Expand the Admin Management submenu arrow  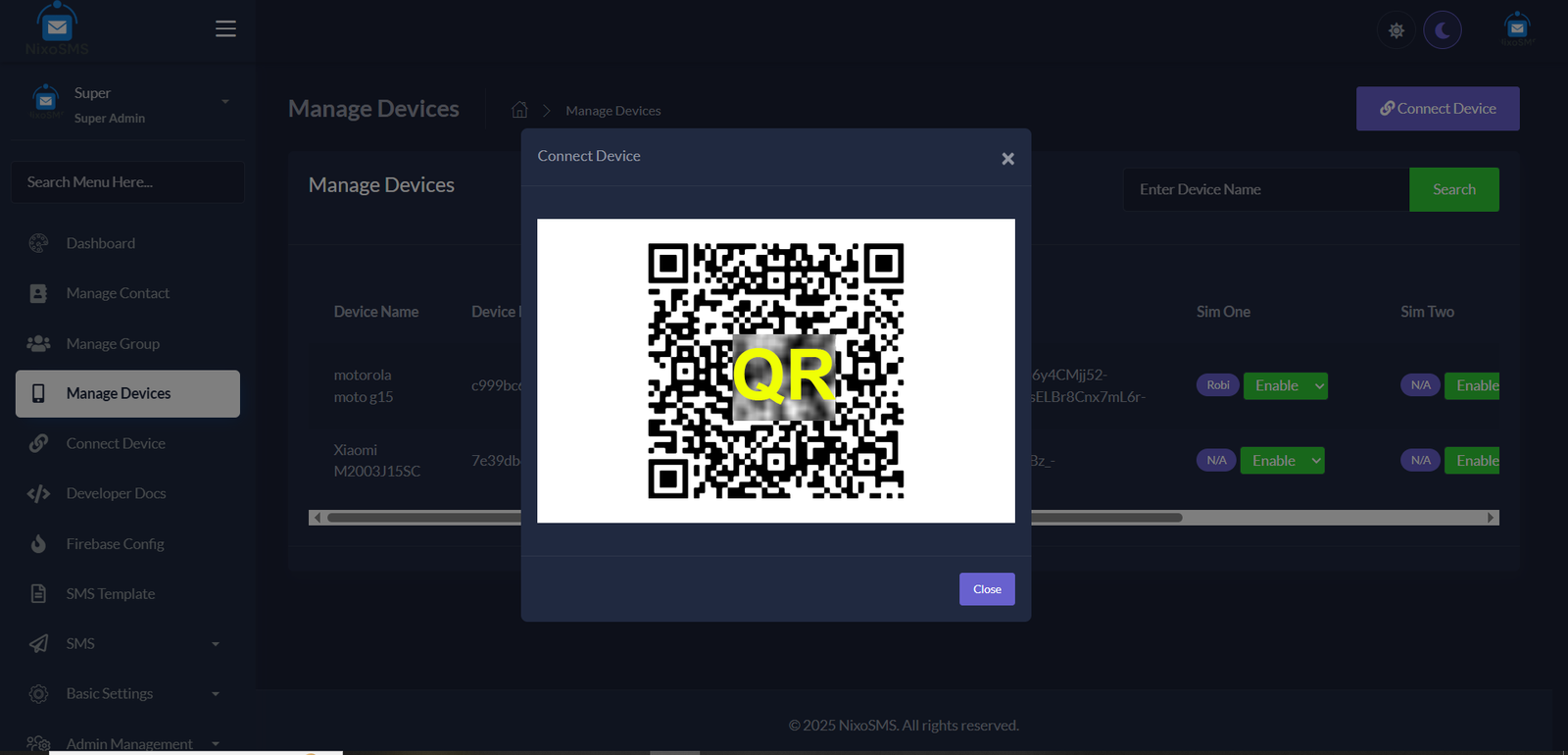tap(216, 744)
